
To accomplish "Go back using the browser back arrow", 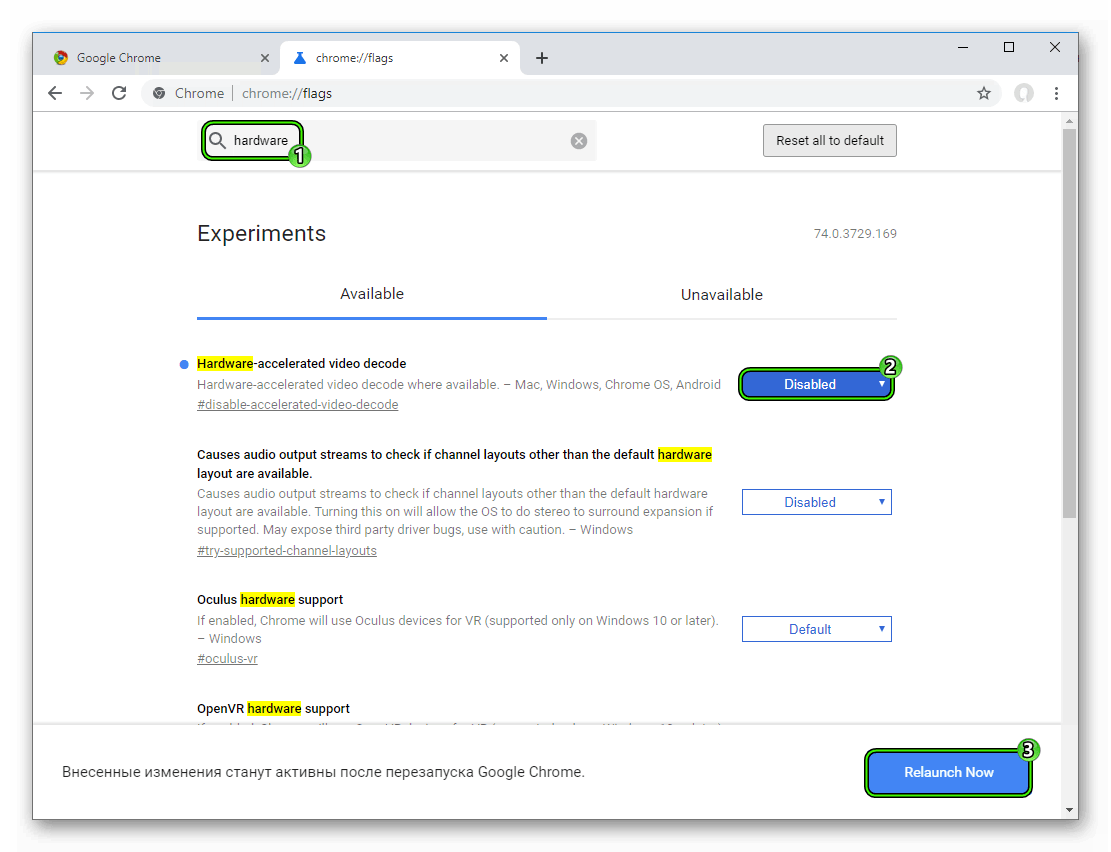I will point(55,93).
